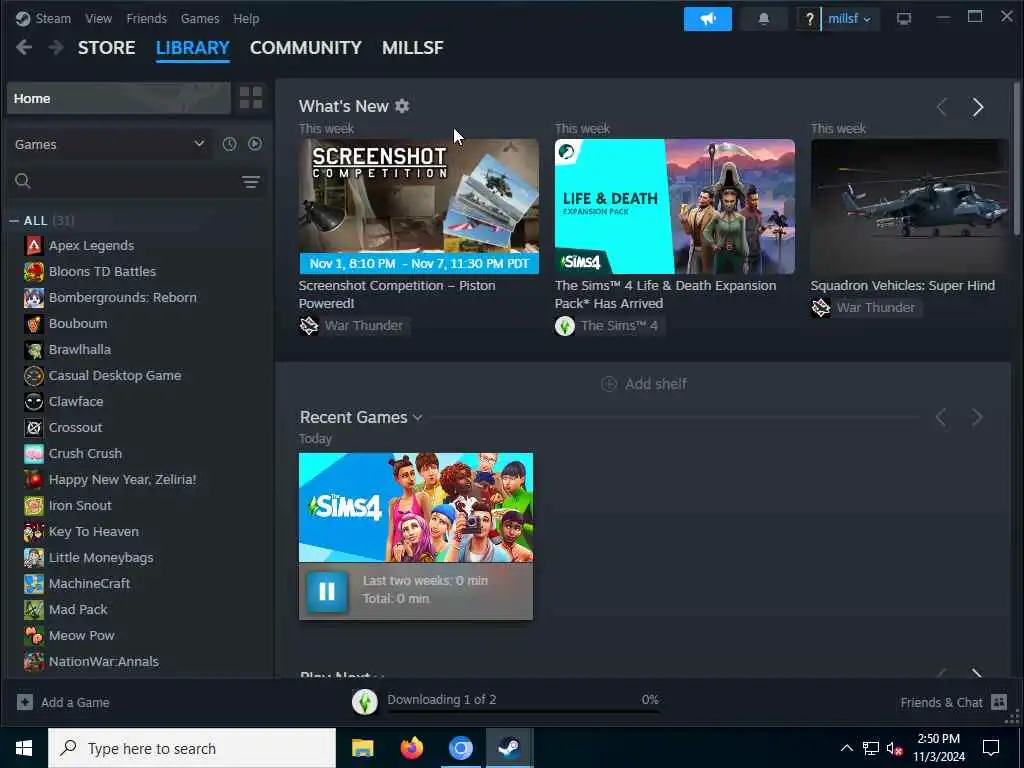The width and height of the screenshot is (1024, 768).
Task: Expand the millsf account dropdown
Action: click(x=850, y=19)
